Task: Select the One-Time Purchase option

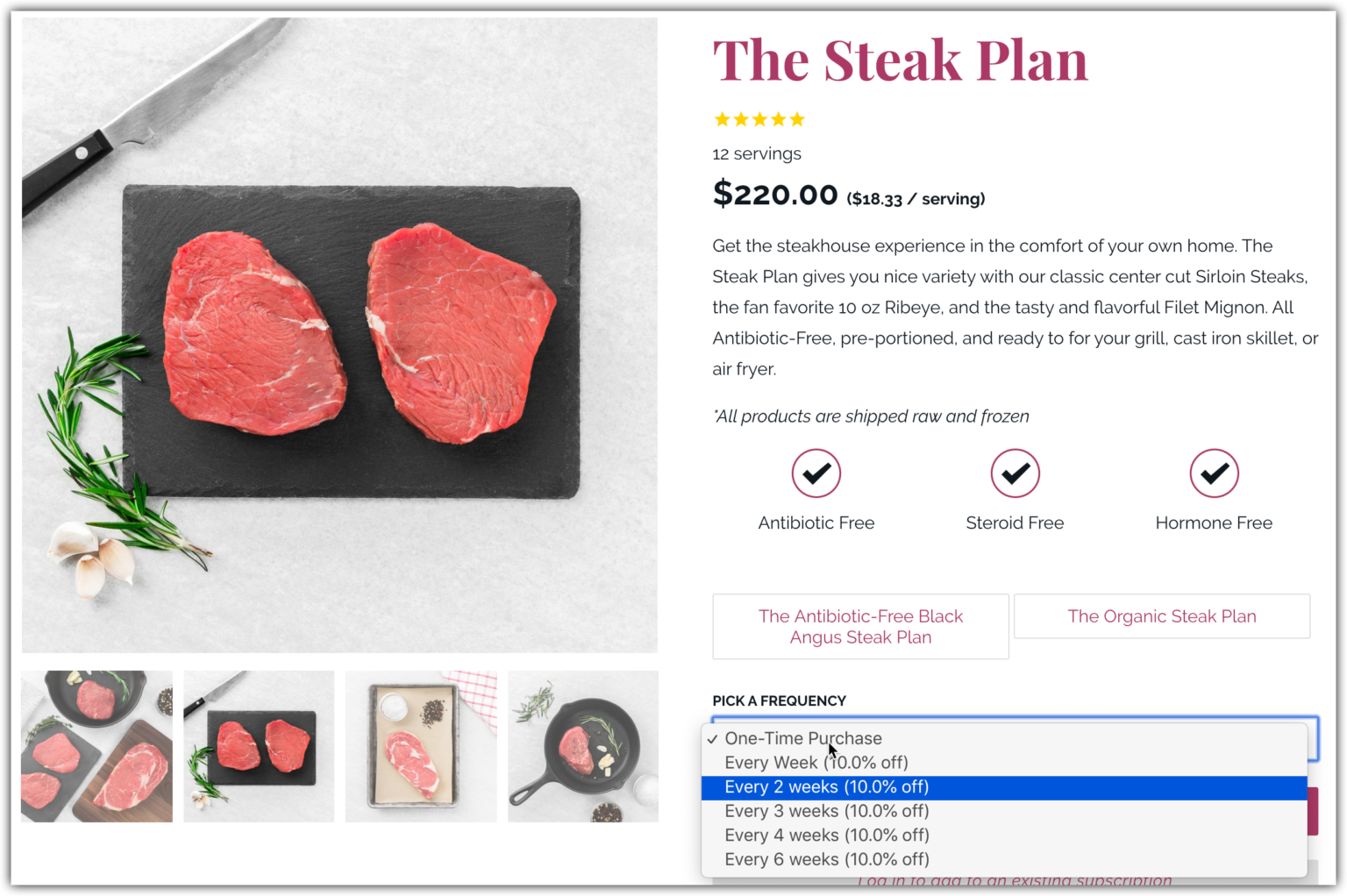Action: [x=802, y=739]
